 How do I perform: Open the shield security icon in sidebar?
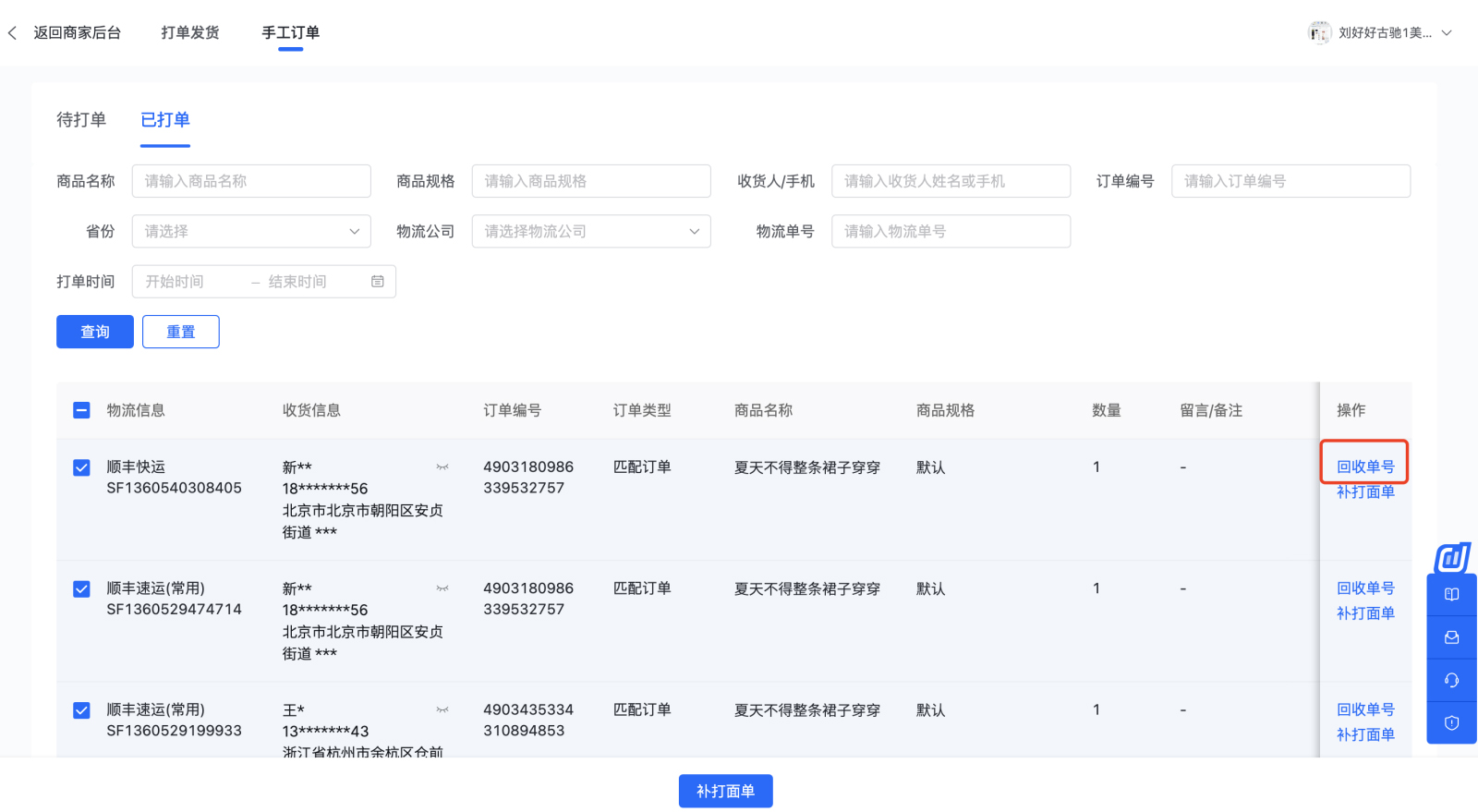coord(1452,722)
